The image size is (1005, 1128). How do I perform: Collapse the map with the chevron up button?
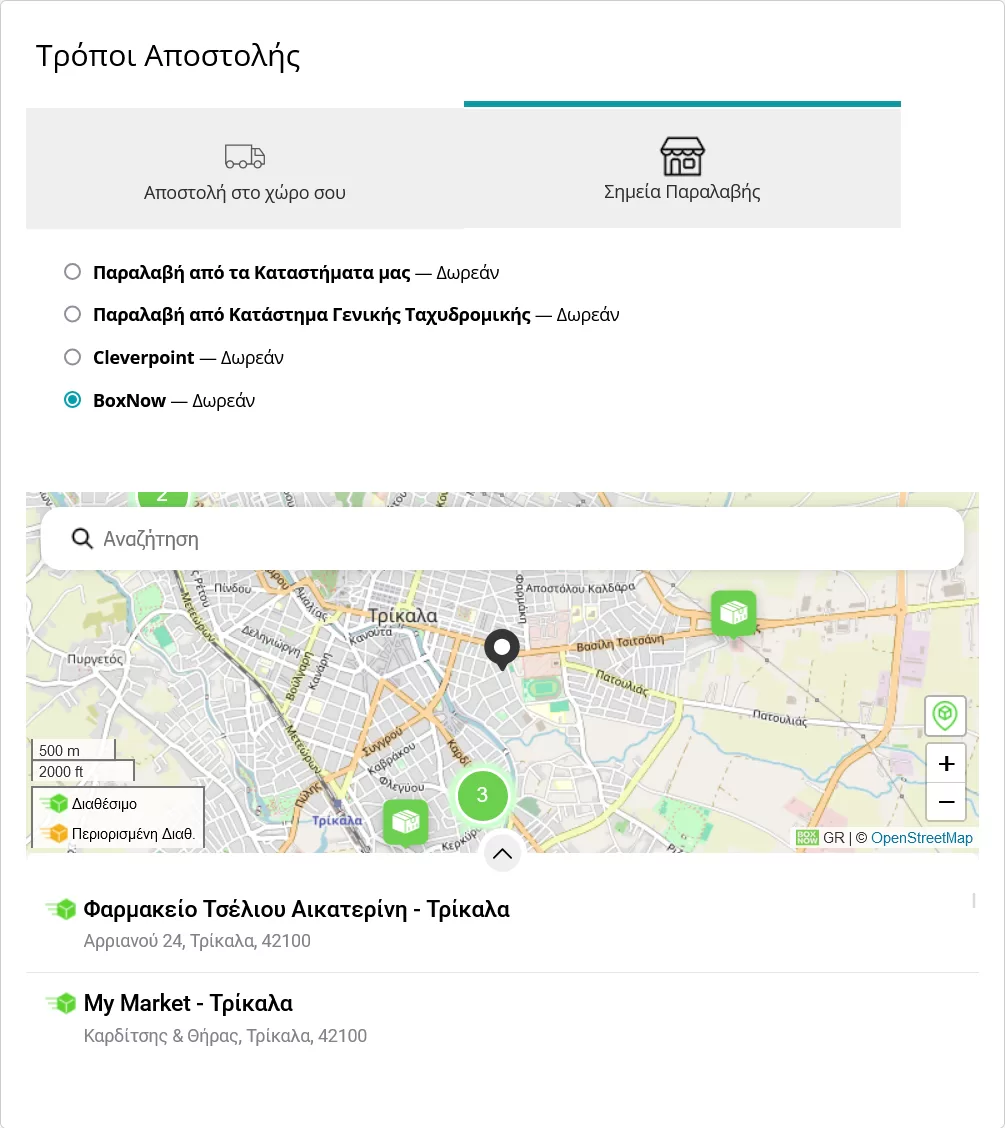[x=502, y=853]
